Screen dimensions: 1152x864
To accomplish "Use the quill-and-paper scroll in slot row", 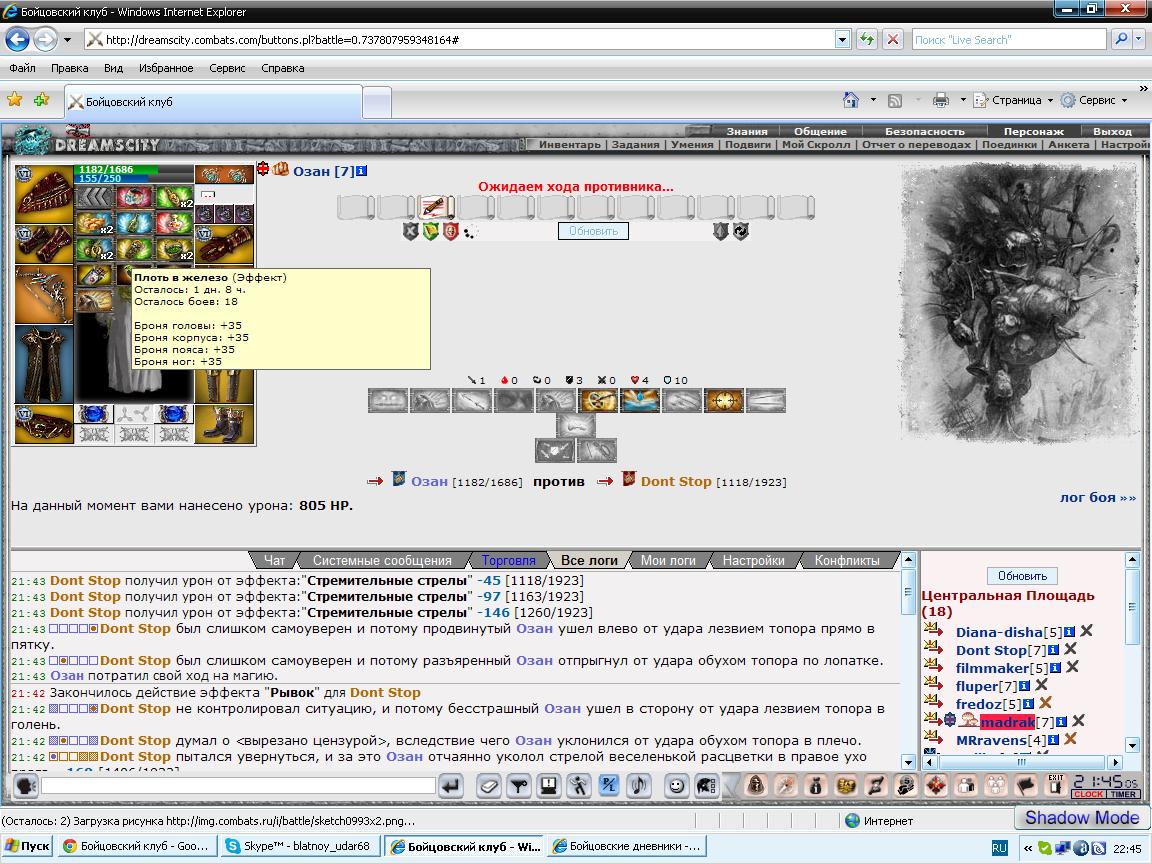I will pos(436,207).
